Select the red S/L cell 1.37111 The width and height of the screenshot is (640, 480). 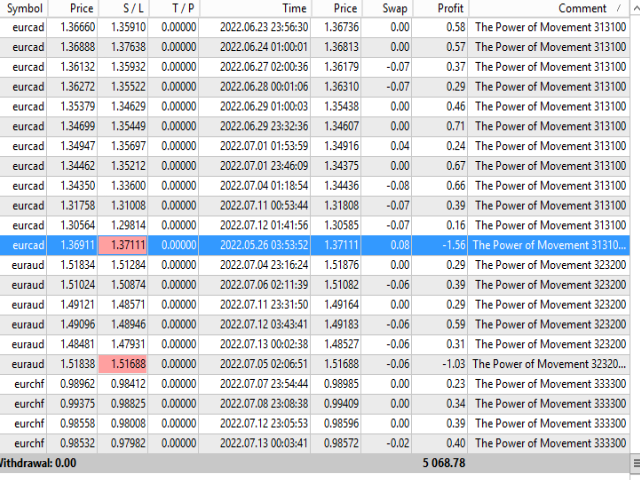(x=122, y=245)
